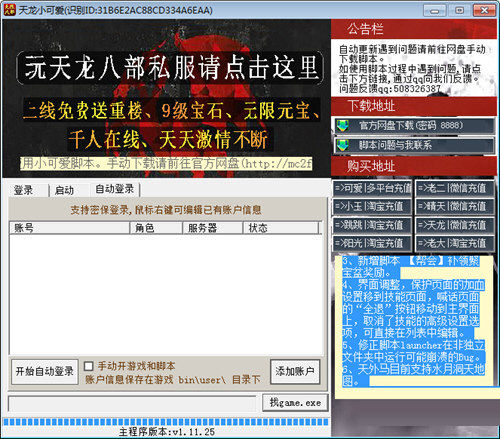Click the blue progress bar at bottom
Screen dimensions: 500x439
[x=166, y=422]
